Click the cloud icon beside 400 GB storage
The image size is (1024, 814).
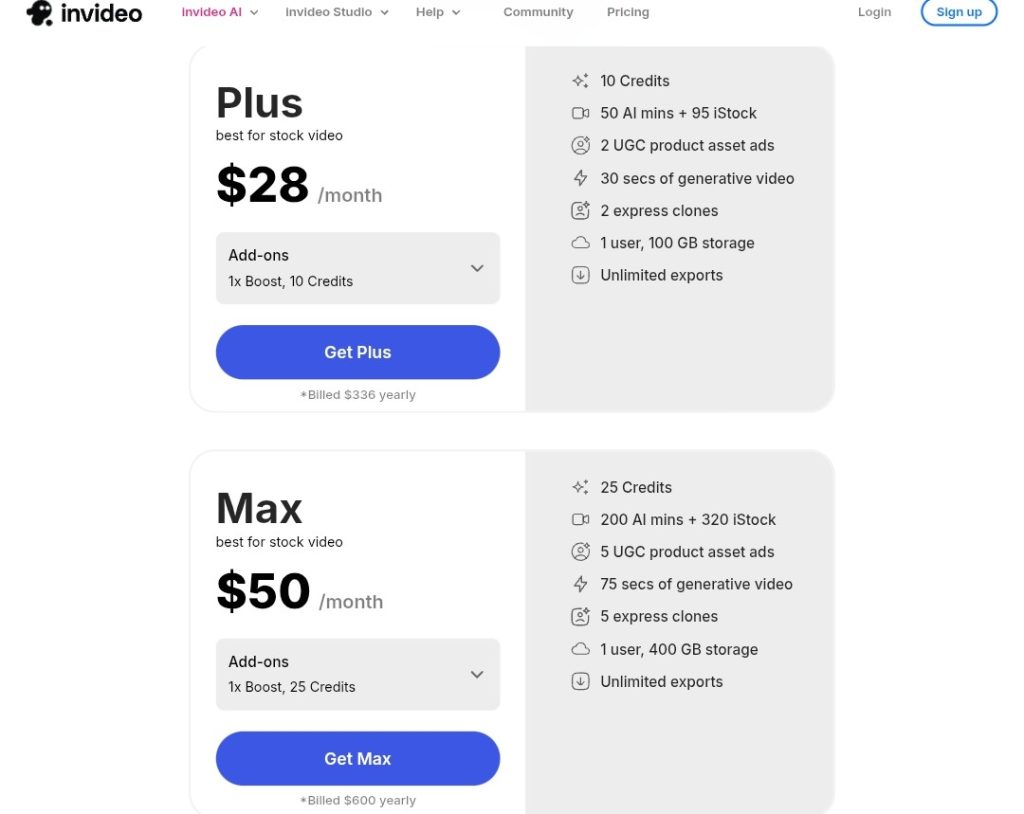click(x=580, y=649)
